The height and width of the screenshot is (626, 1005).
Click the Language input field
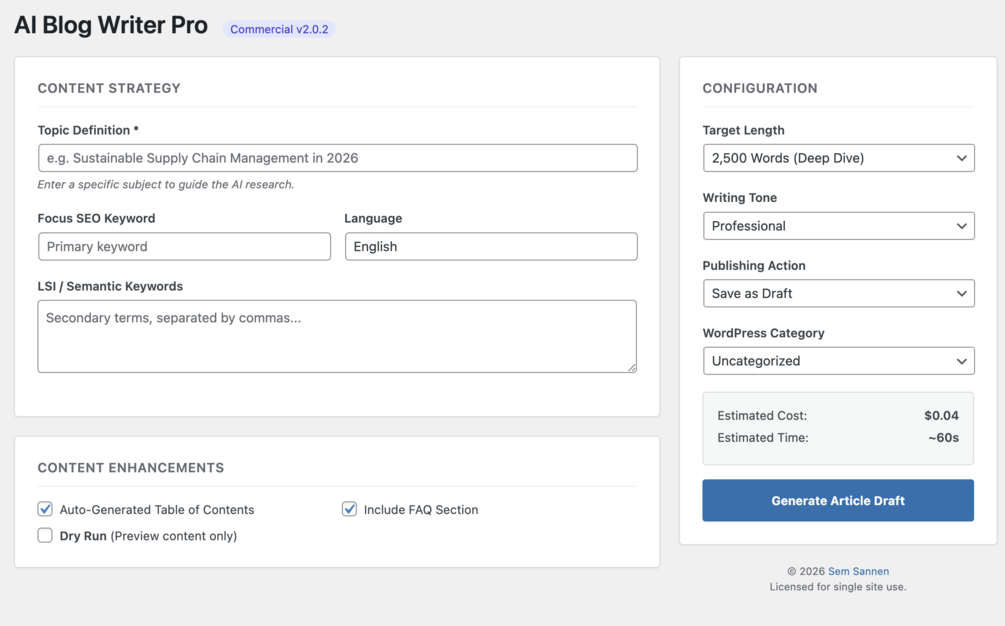point(490,246)
